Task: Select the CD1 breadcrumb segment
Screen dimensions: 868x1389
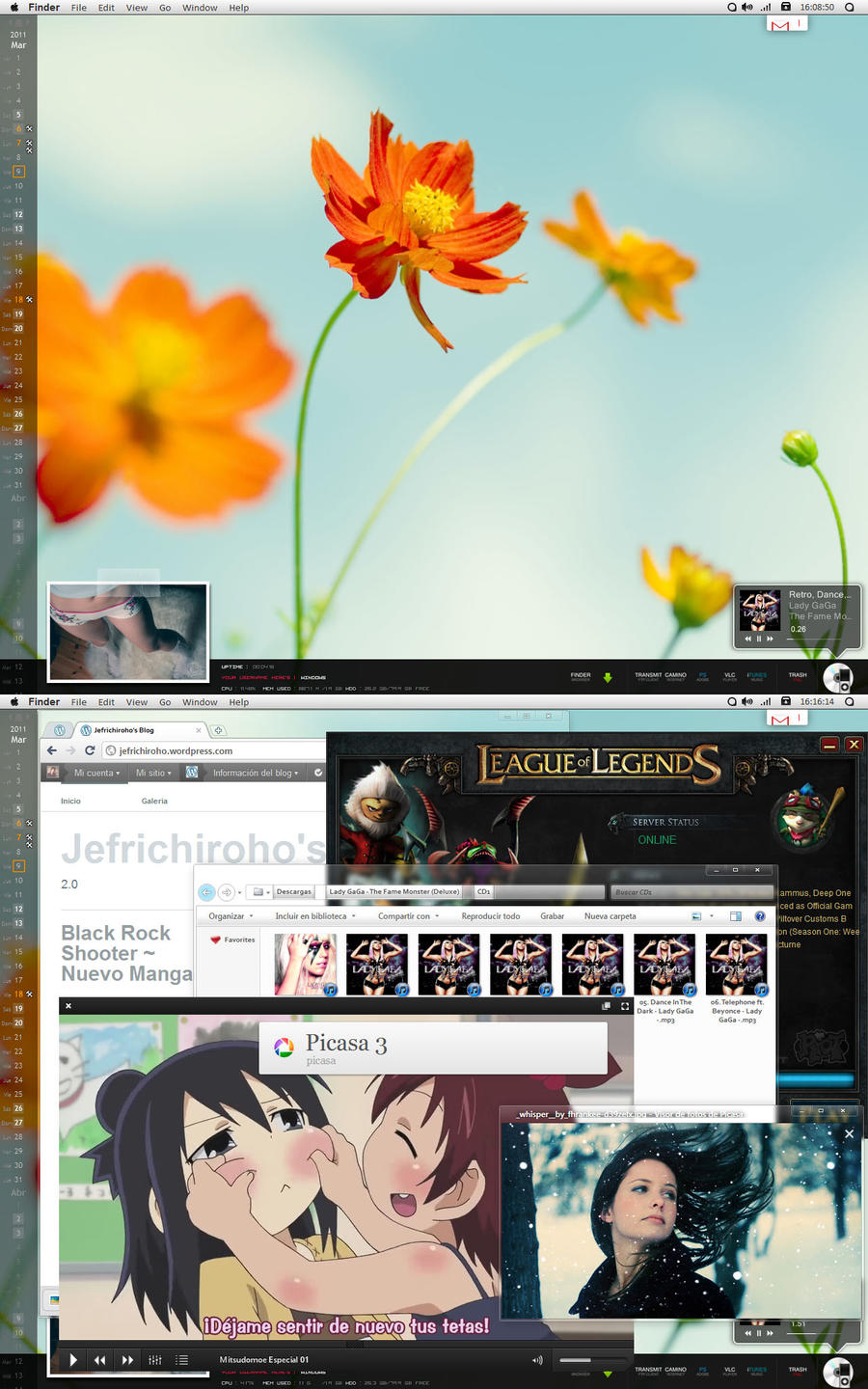Action: (484, 892)
